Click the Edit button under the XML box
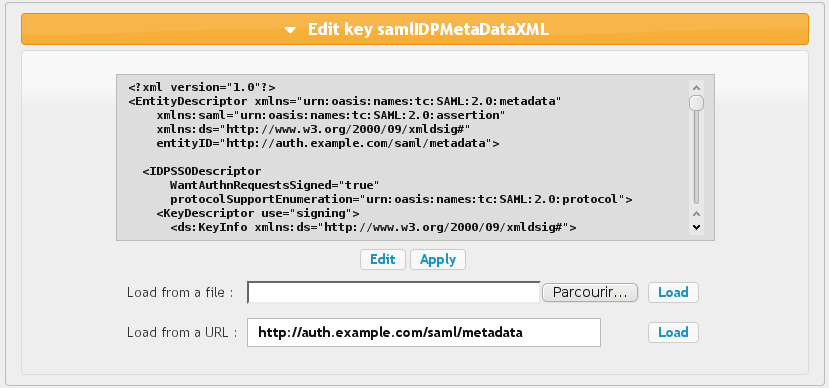The width and height of the screenshot is (829, 388). coord(383,260)
